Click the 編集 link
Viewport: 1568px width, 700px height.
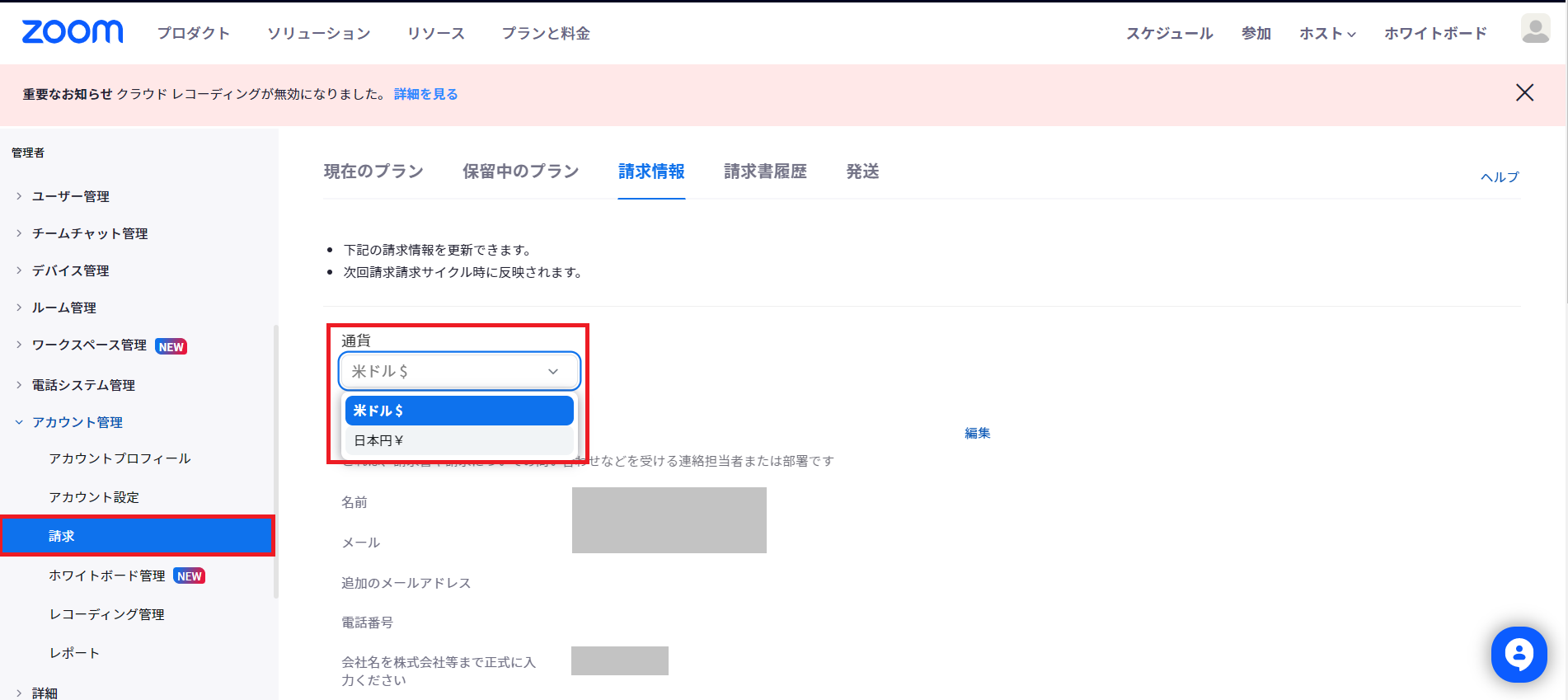977,433
